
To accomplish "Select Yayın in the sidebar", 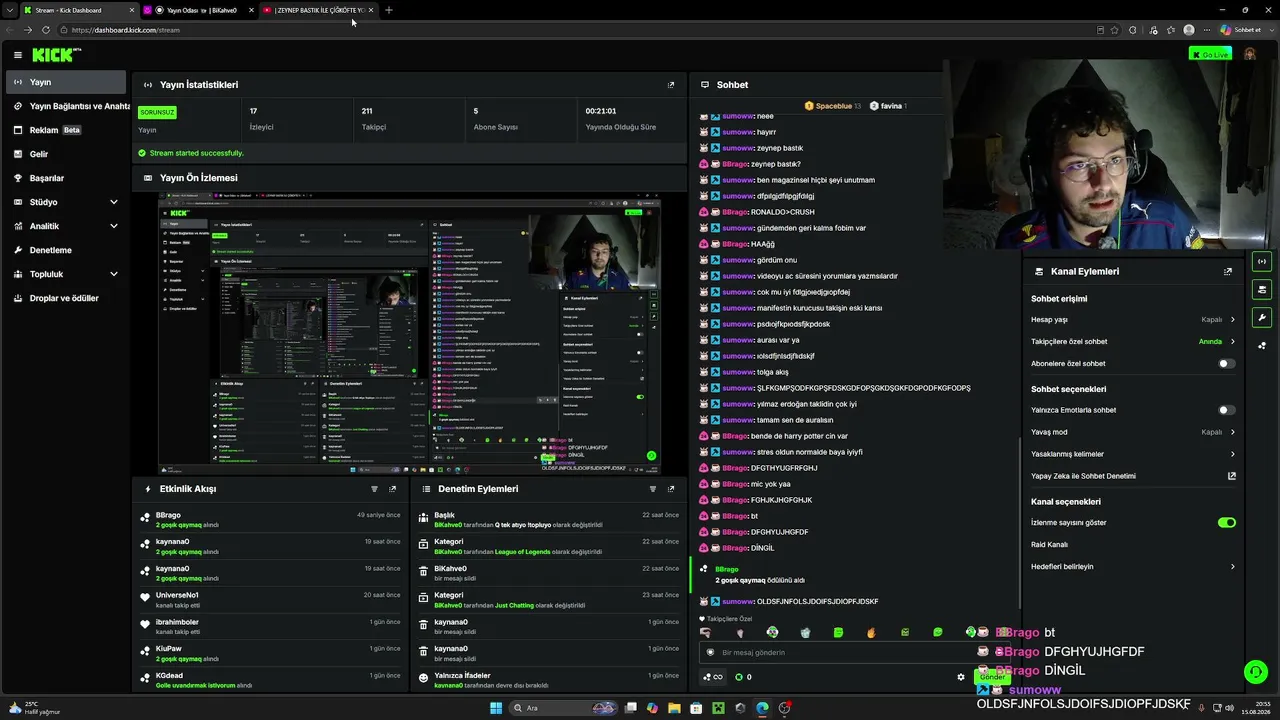I will [66, 82].
